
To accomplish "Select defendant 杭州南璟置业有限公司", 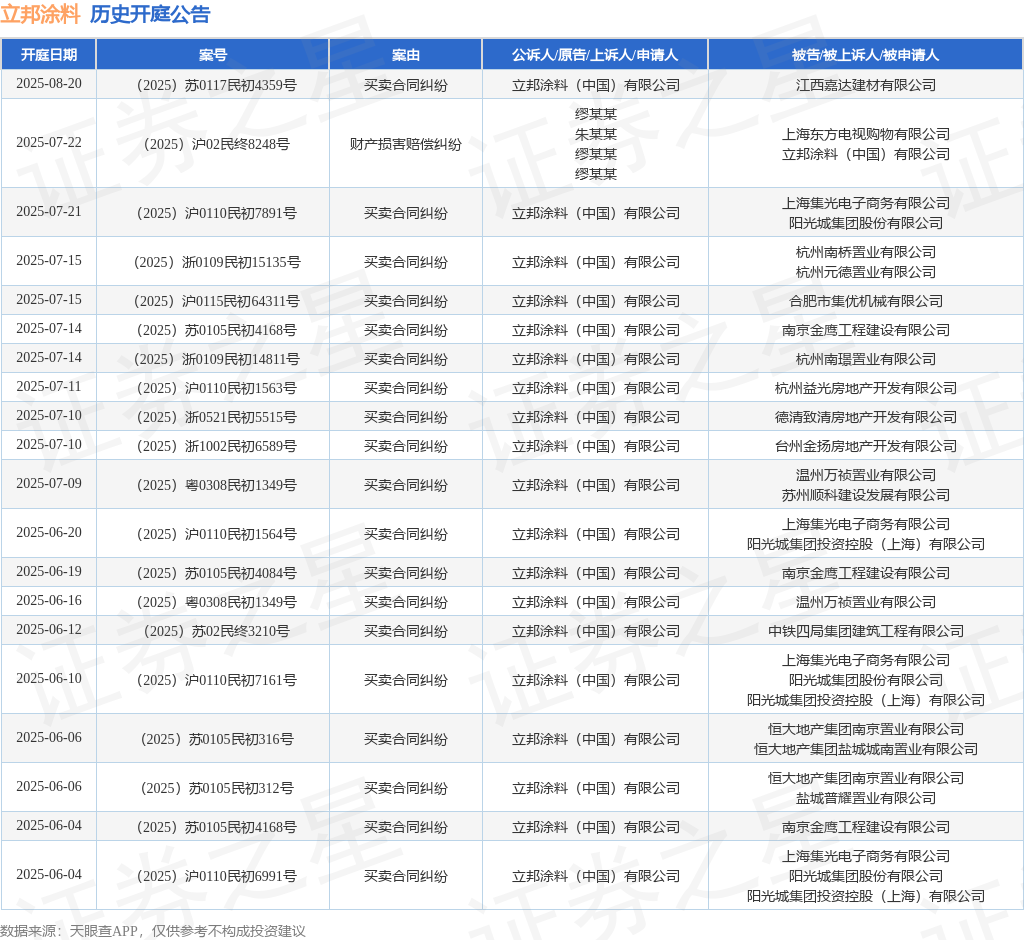I will click(865, 359).
